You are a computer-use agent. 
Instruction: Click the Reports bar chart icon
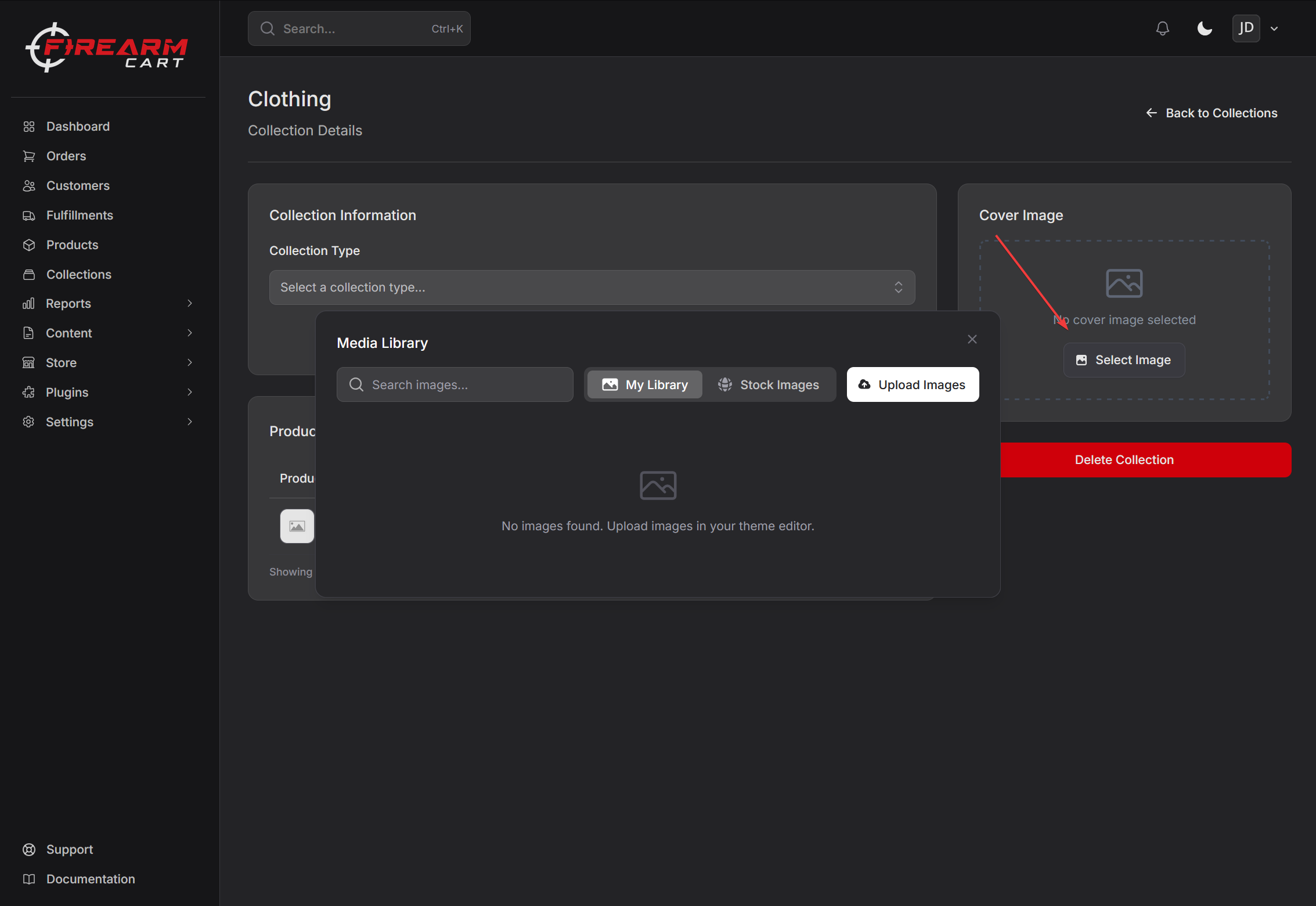click(29, 304)
